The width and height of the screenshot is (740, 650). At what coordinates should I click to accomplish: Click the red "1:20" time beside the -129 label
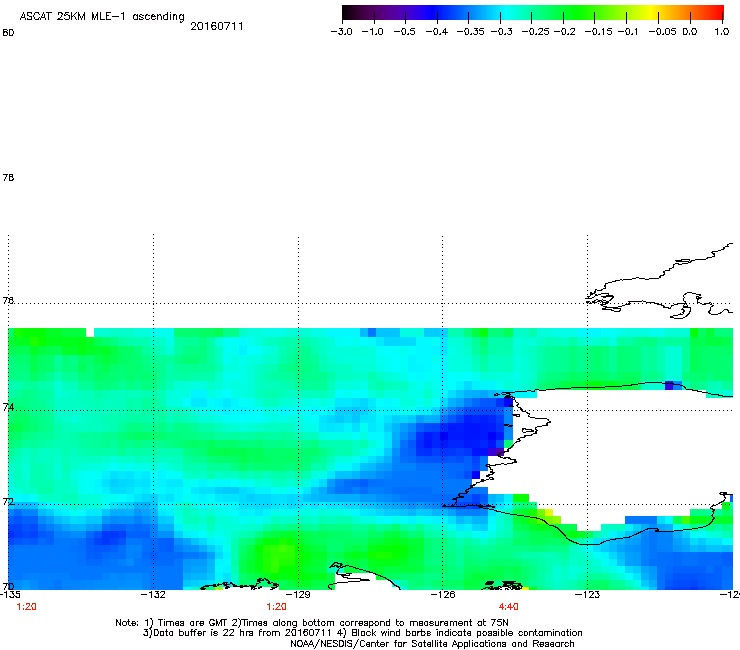[277, 607]
